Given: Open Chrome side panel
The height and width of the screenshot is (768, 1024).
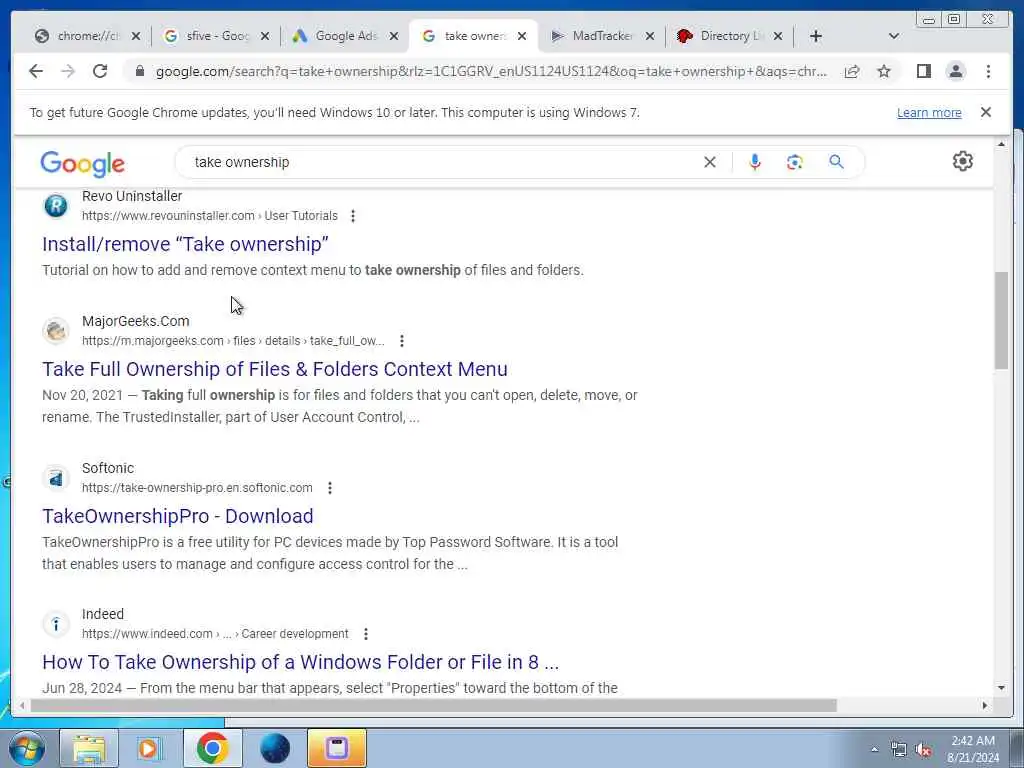Looking at the screenshot, I should click(923, 71).
